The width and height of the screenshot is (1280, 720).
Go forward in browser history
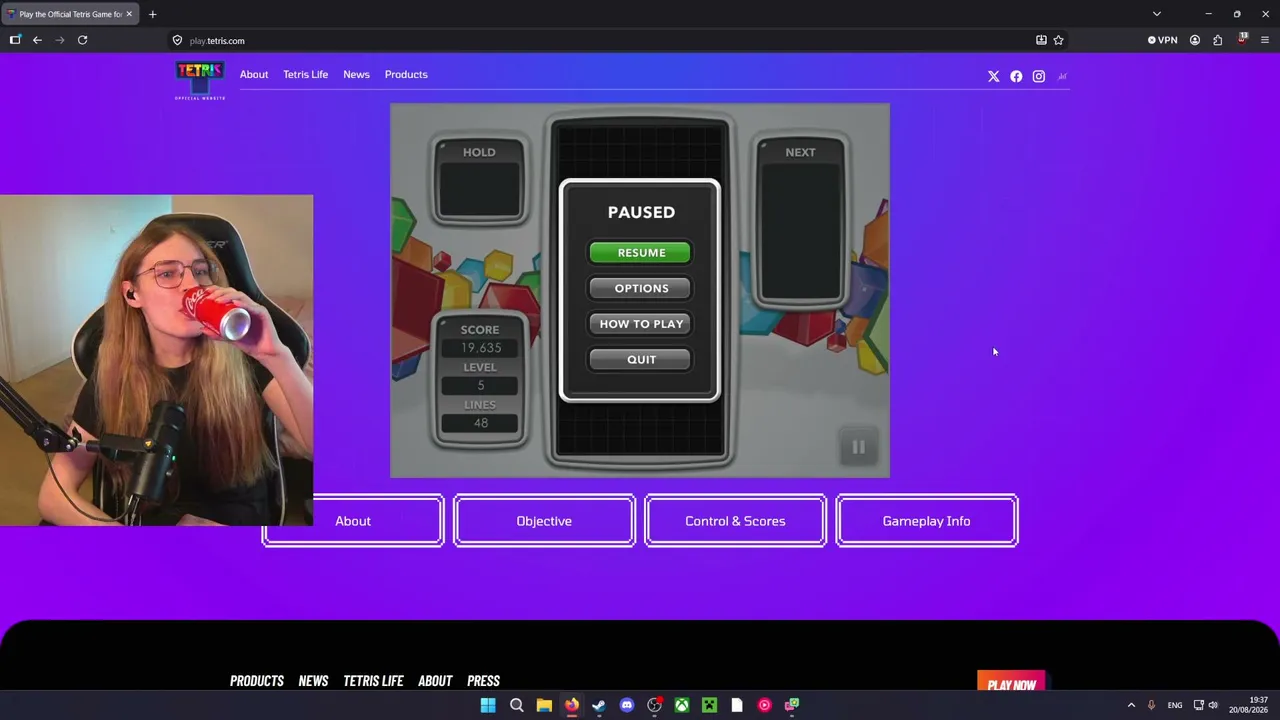[60, 40]
